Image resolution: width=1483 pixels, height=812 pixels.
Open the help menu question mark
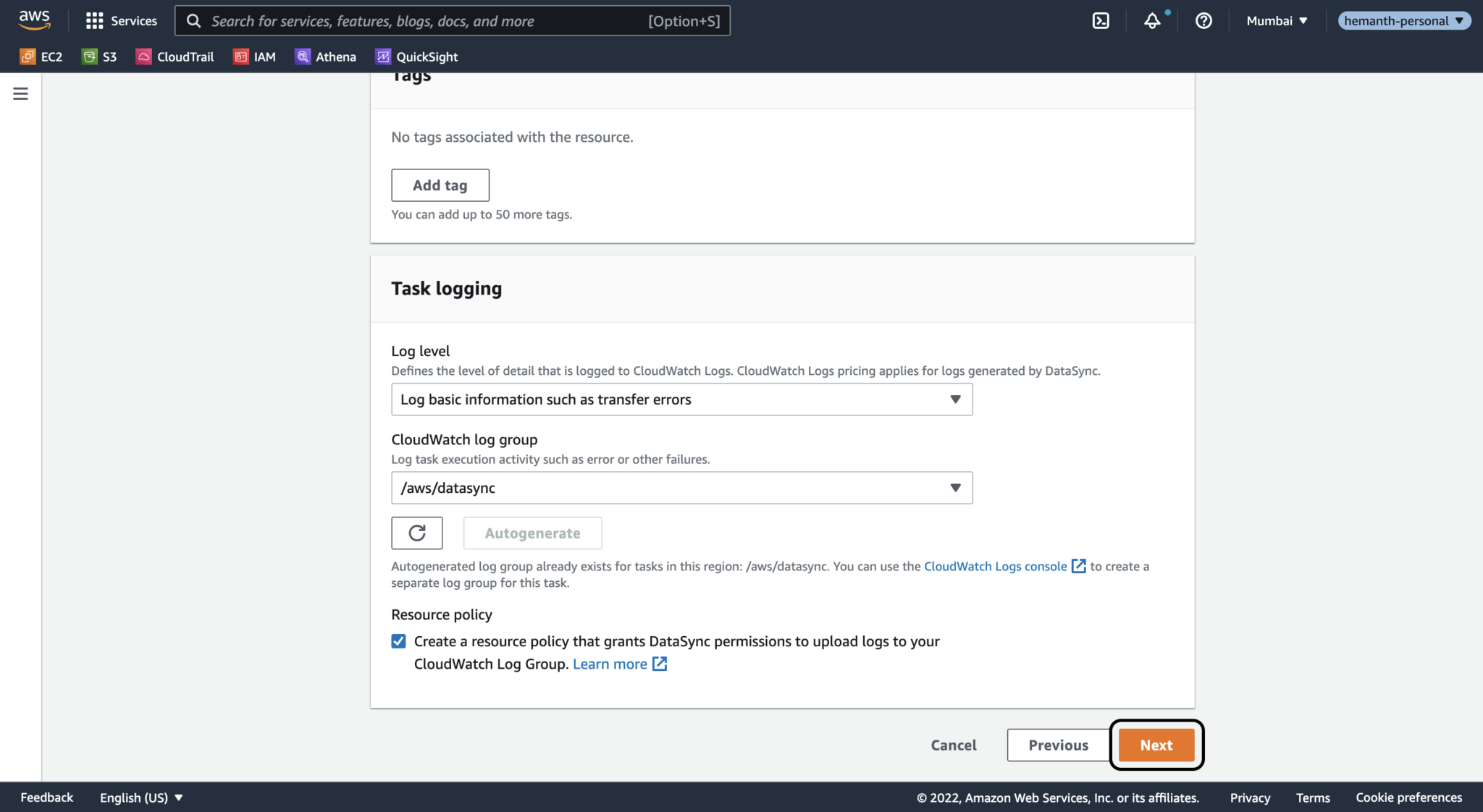1203,21
